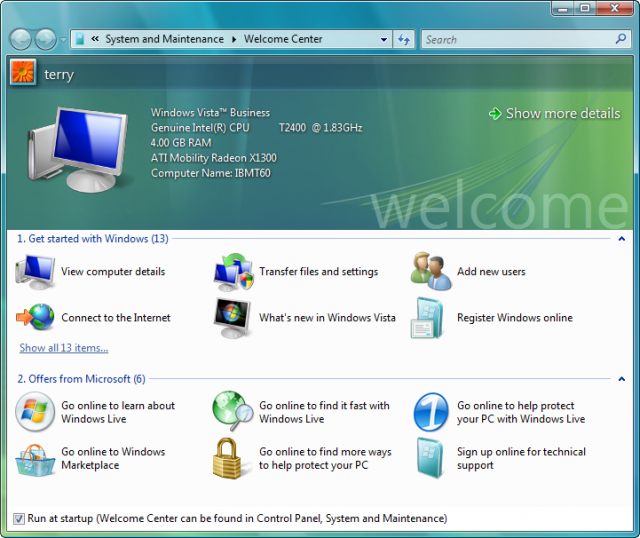Select System and Maintenance breadcrumb

click(164, 39)
